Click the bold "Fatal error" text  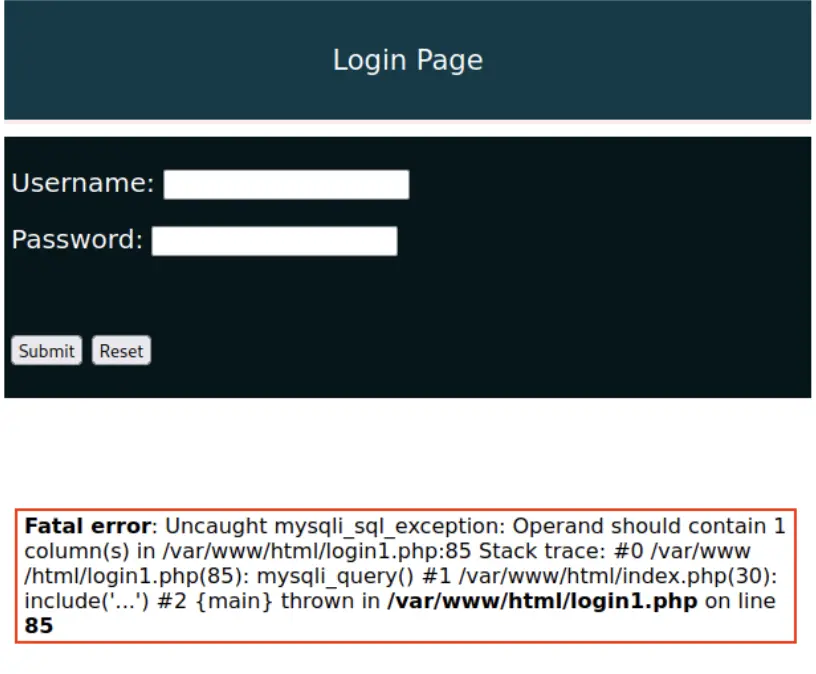pyautogui.click(x=87, y=526)
